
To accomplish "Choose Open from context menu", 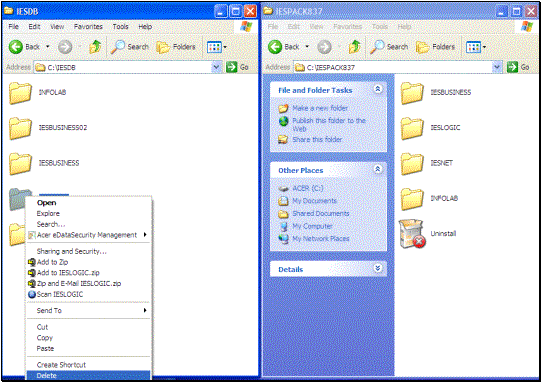I will pyautogui.click(x=88, y=203).
